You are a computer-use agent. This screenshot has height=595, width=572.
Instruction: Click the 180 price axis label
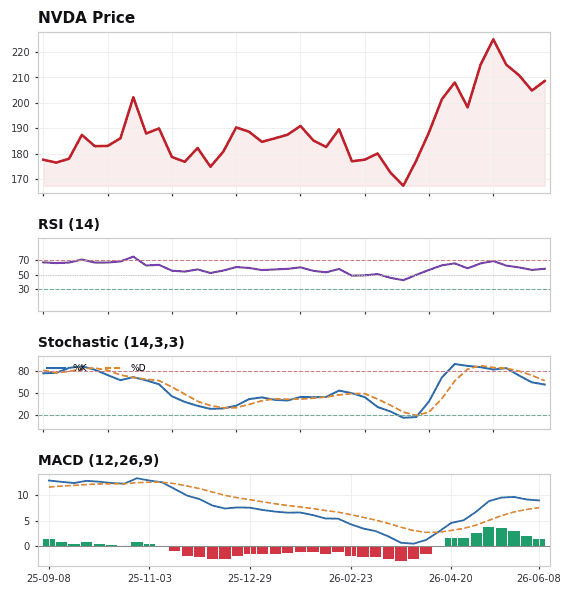pos(20,154)
